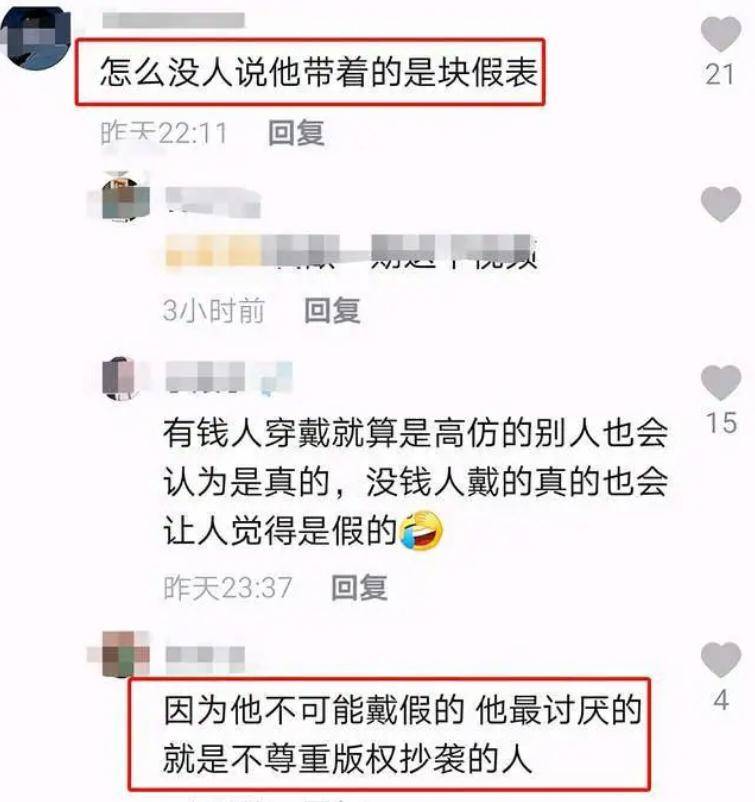Viewport: 755px width, 802px height.
Task: Select the 有钱人穿戴就算是高仿的 comment text
Action: (415, 482)
